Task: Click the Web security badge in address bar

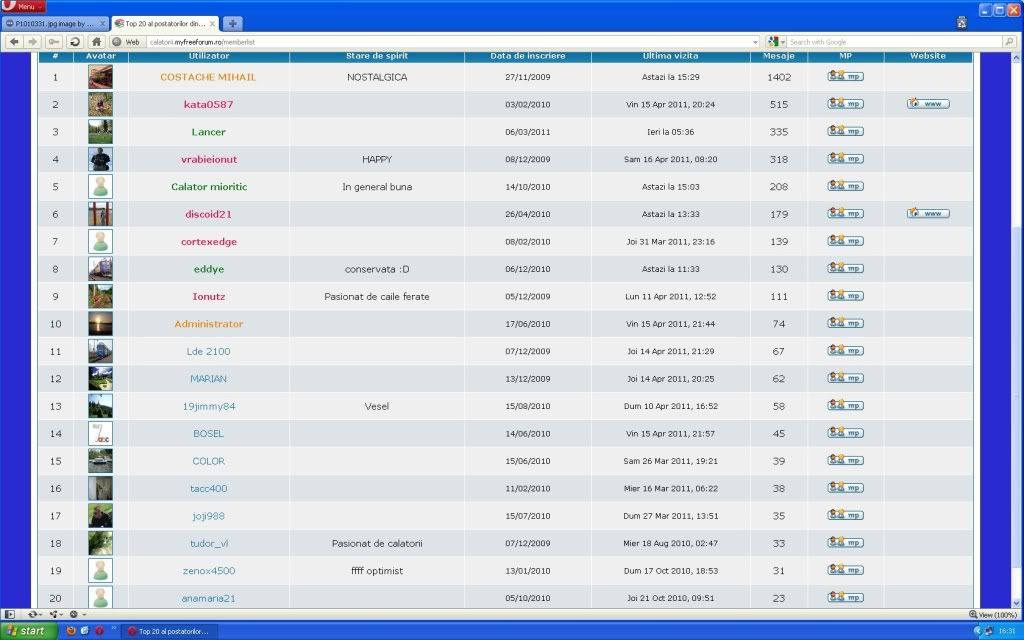Action: pos(127,42)
